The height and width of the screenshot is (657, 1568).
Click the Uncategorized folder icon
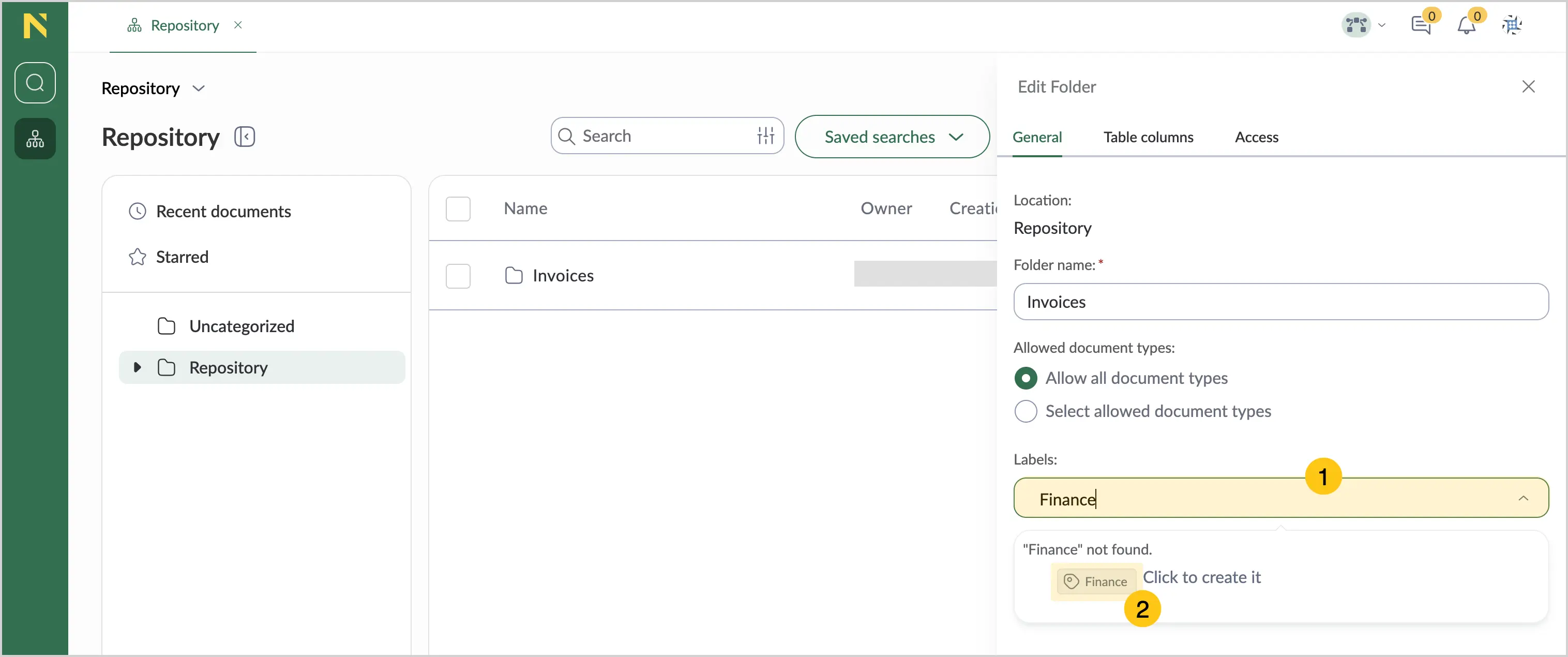tap(166, 326)
